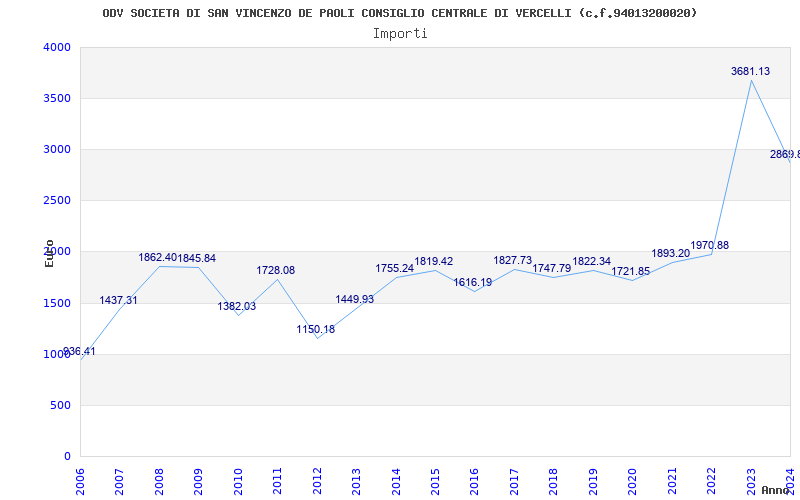Viewport: 800px width, 500px height.
Task: Click the 1822.34 data label
Action: pos(591,261)
